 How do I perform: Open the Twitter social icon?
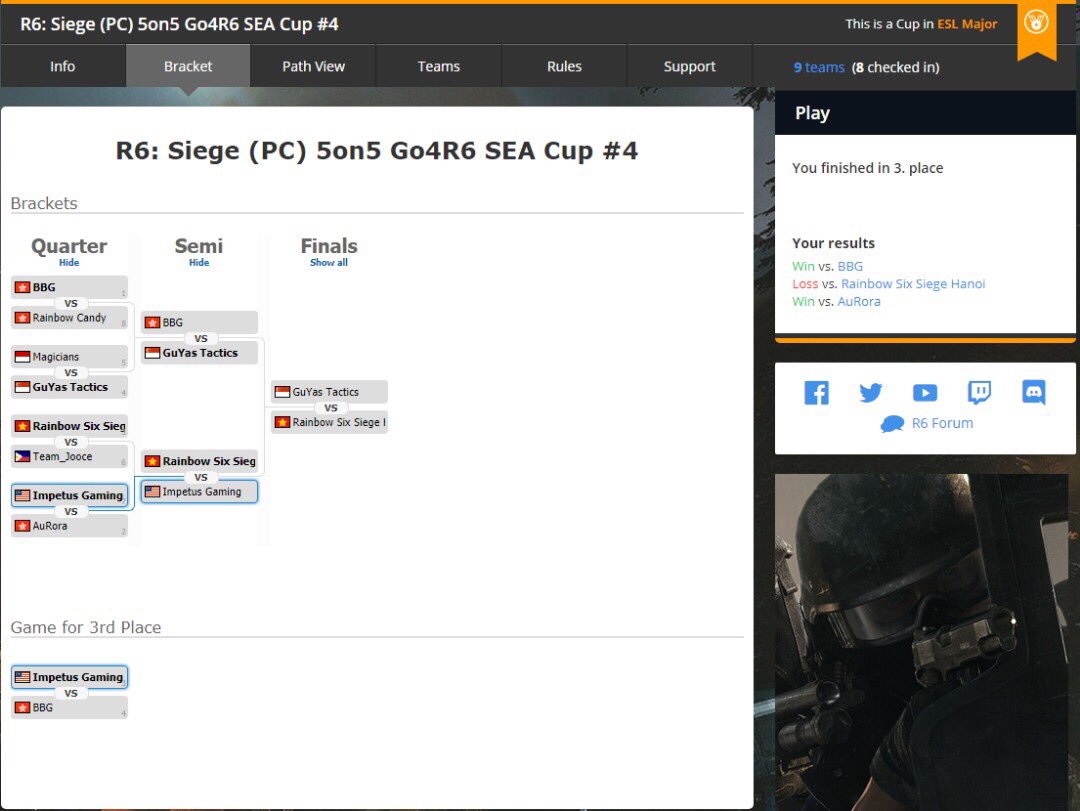[871, 393]
